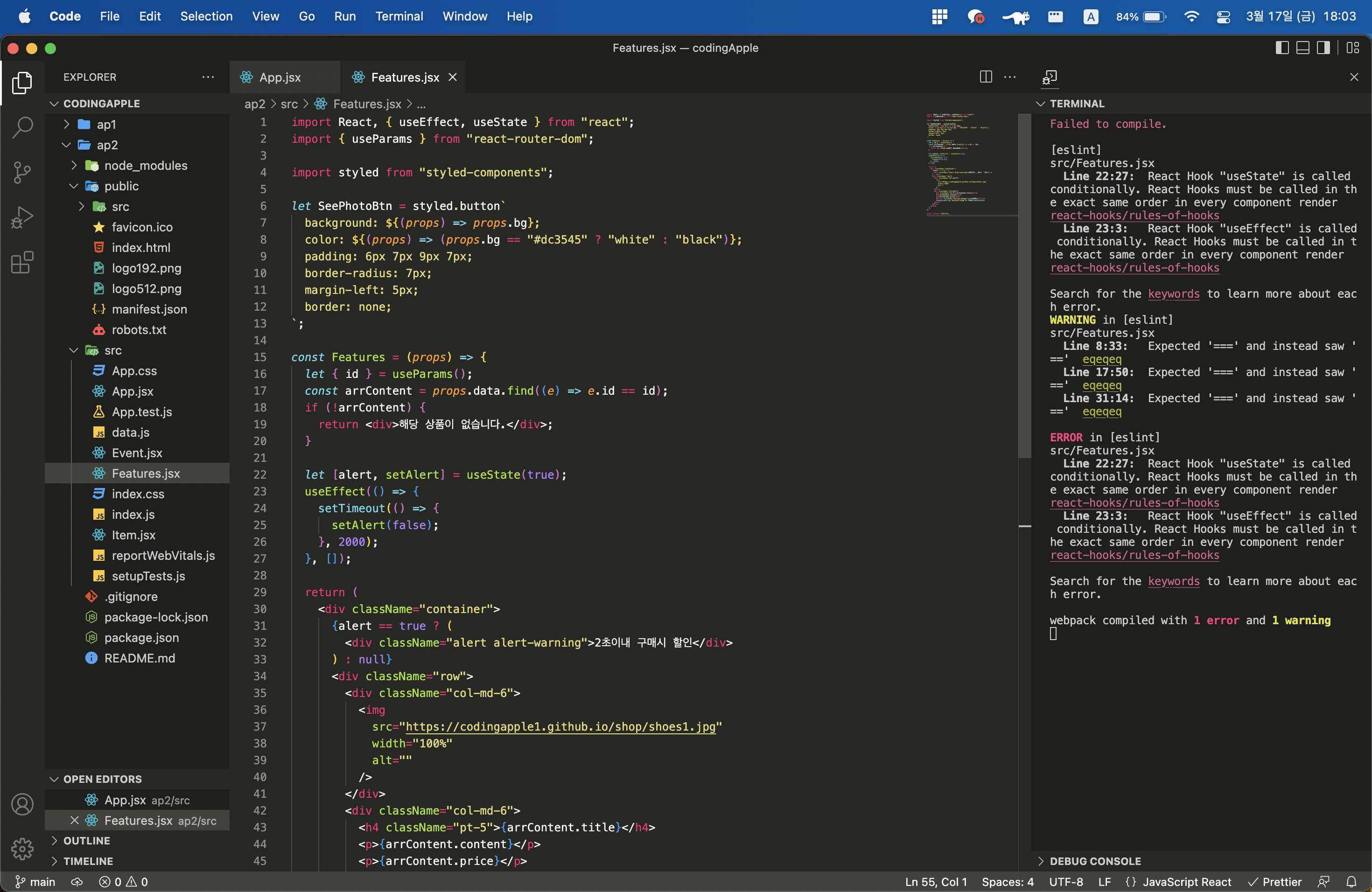
Task: Click the terminal panel view icon
Action: point(1050,77)
